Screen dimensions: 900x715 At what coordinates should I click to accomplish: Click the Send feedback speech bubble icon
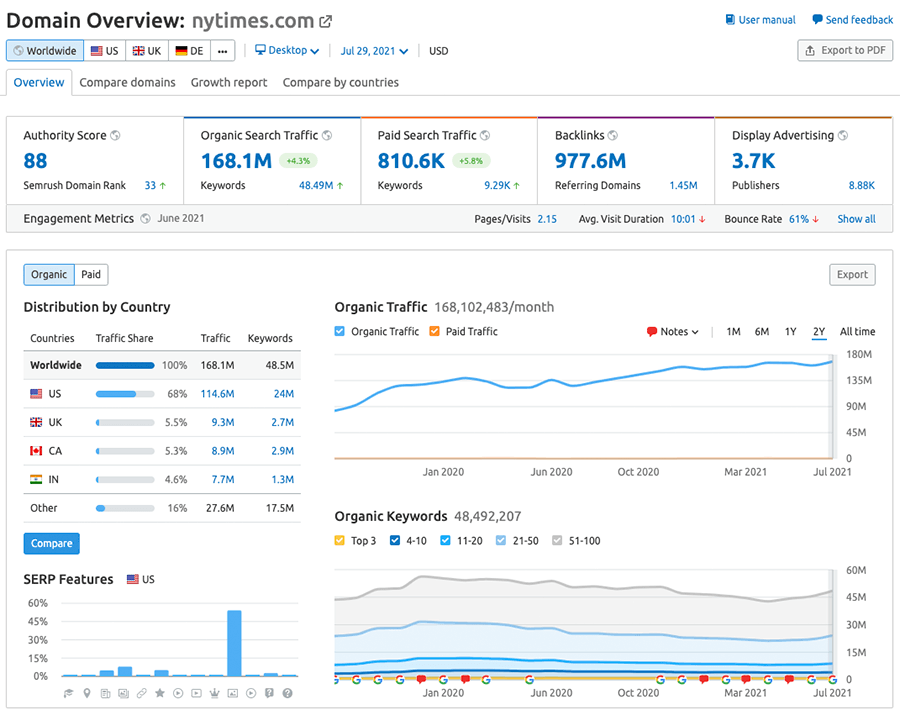[817, 20]
